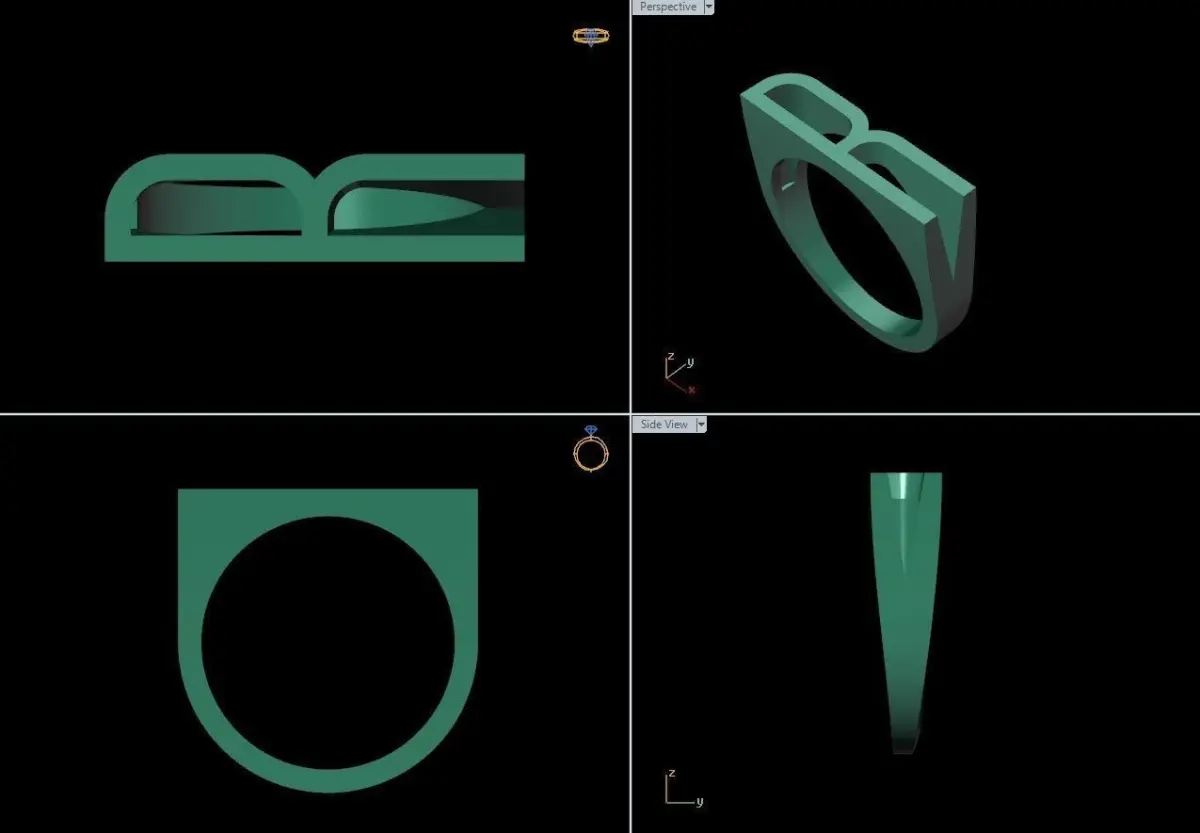Click the Perspective viewport title label
Screen dimensions: 1200x833
(x=668, y=7)
